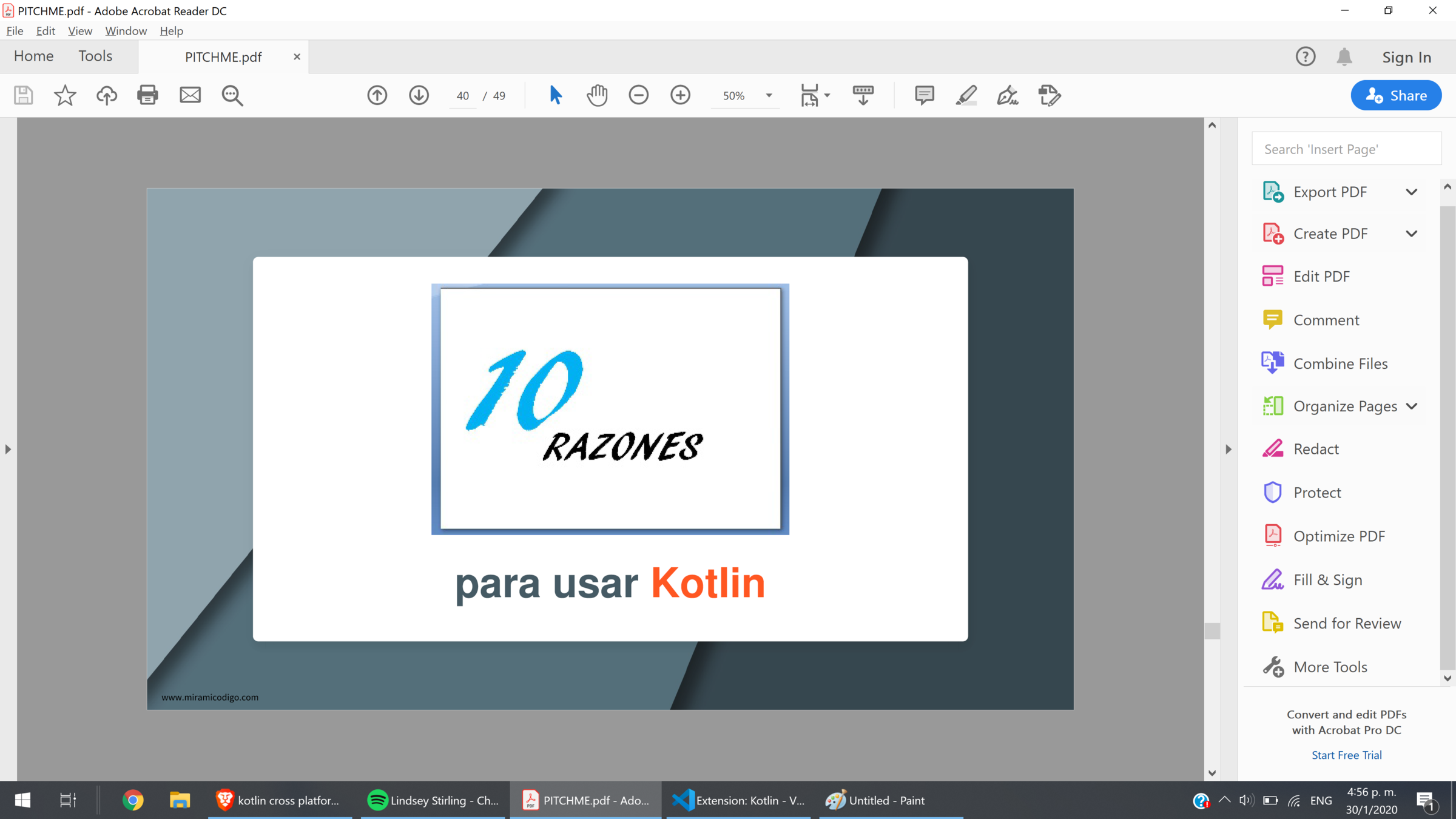Open the Redact tool in sidebar
This screenshot has width=1456, height=819.
point(1315,449)
